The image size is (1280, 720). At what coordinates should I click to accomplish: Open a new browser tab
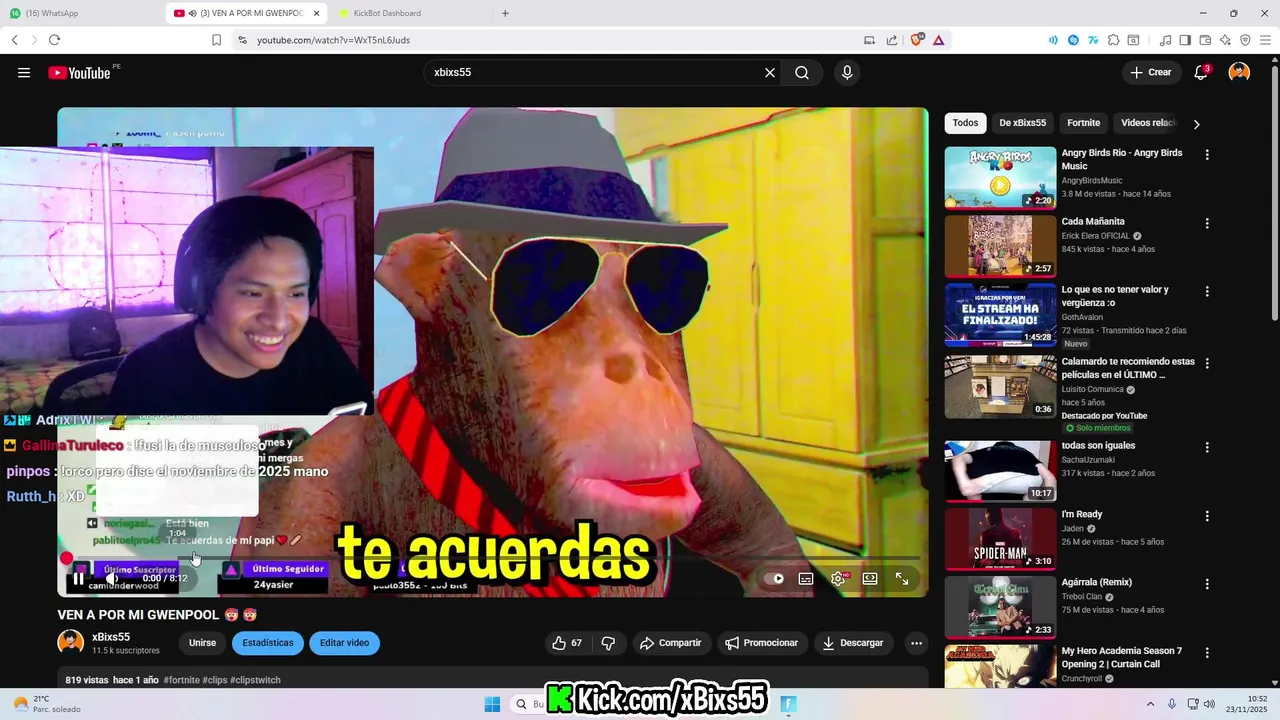click(x=505, y=13)
